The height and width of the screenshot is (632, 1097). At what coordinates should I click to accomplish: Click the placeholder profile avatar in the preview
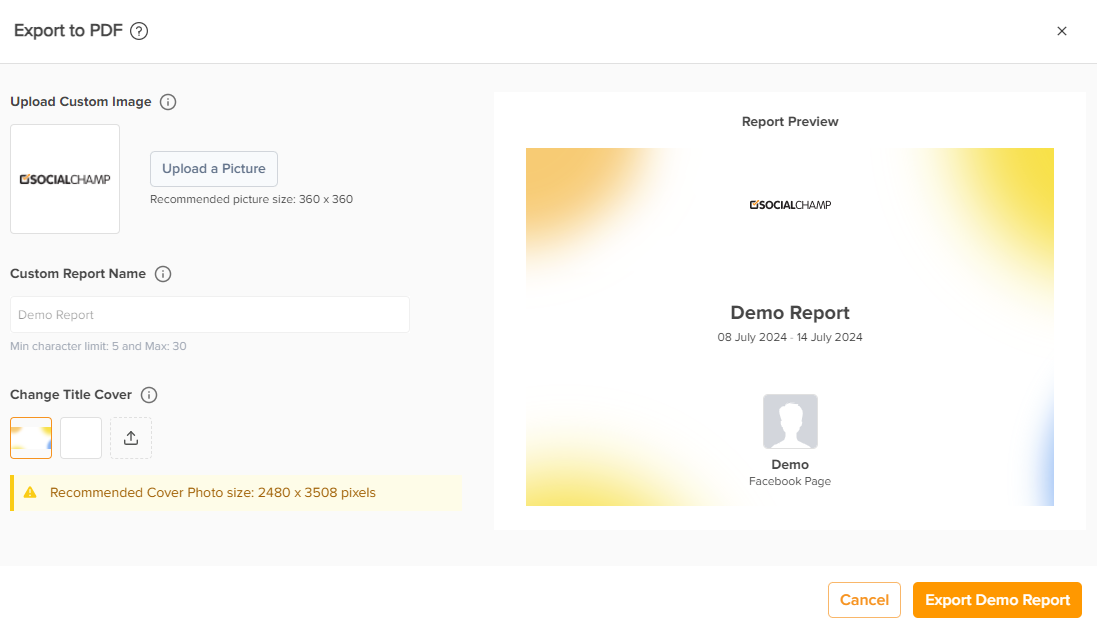point(789,421)
